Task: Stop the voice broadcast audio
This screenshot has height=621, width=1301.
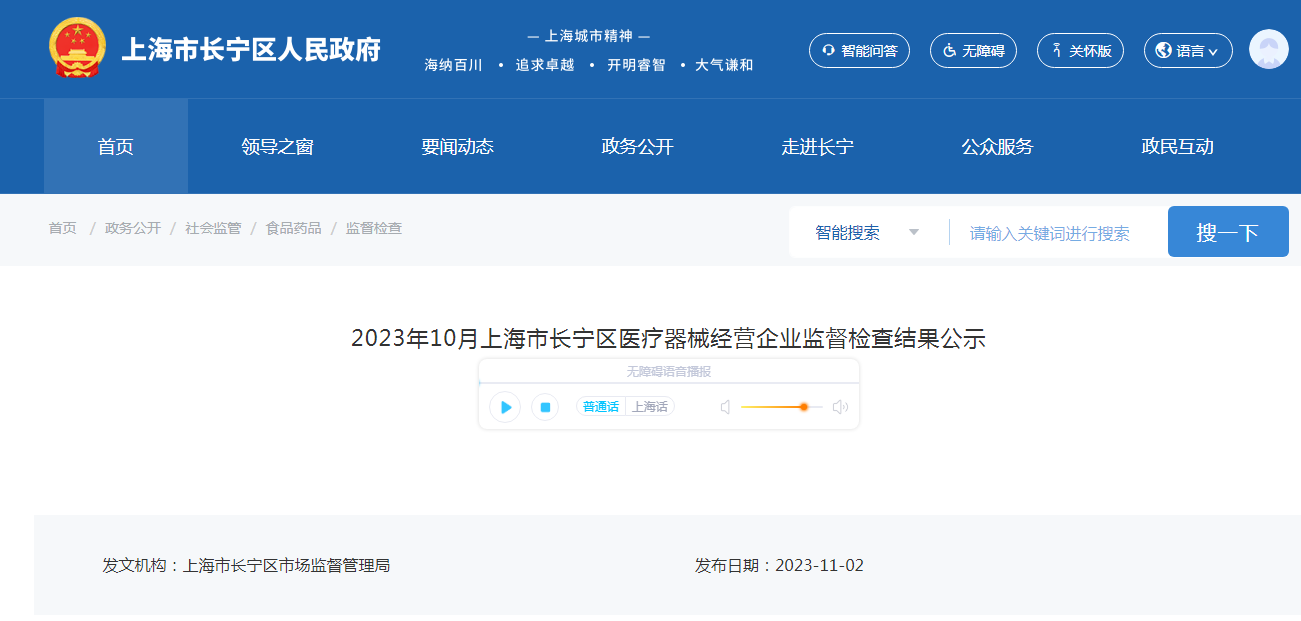Action: click(544, 407)
